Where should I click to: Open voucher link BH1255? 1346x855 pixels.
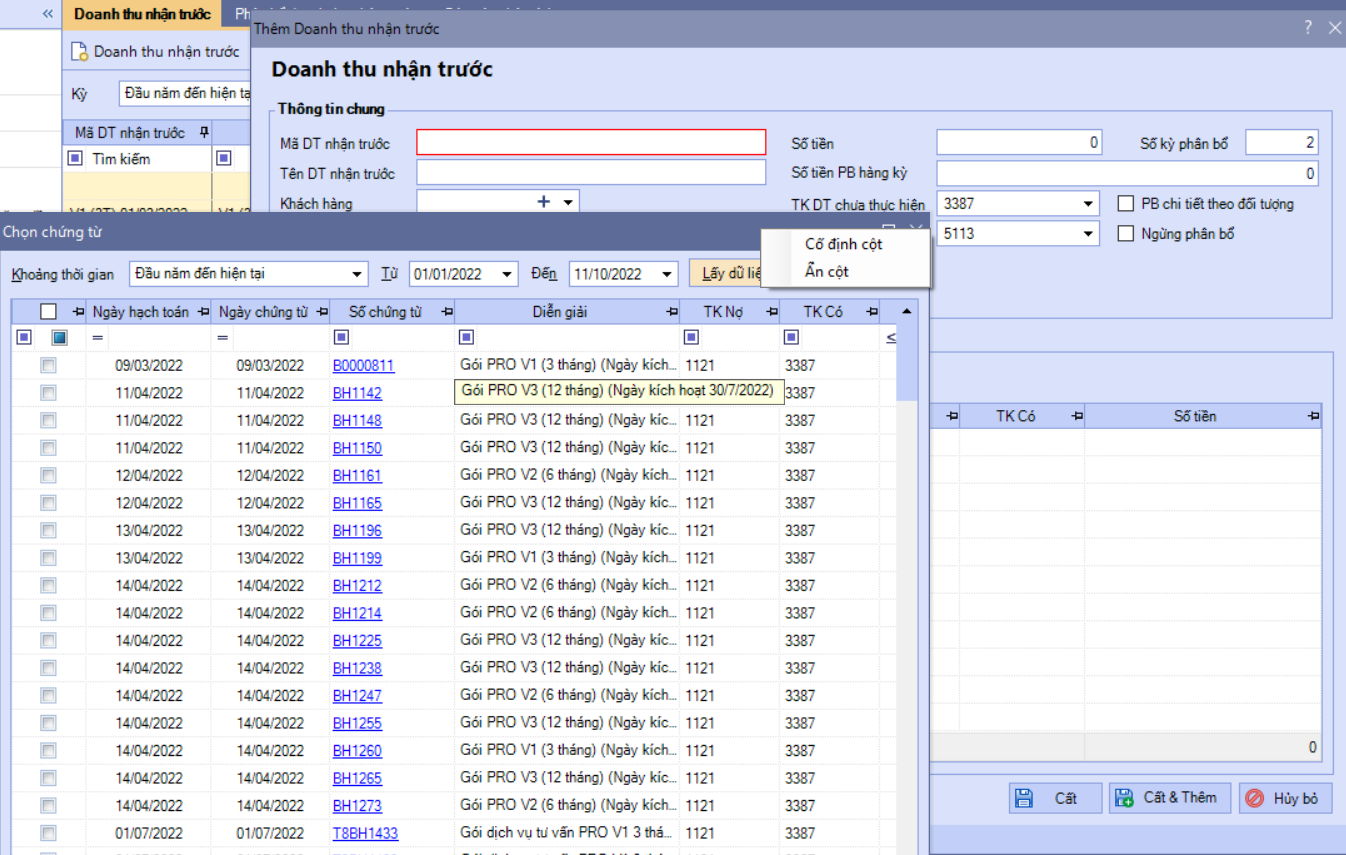(357, 723)
